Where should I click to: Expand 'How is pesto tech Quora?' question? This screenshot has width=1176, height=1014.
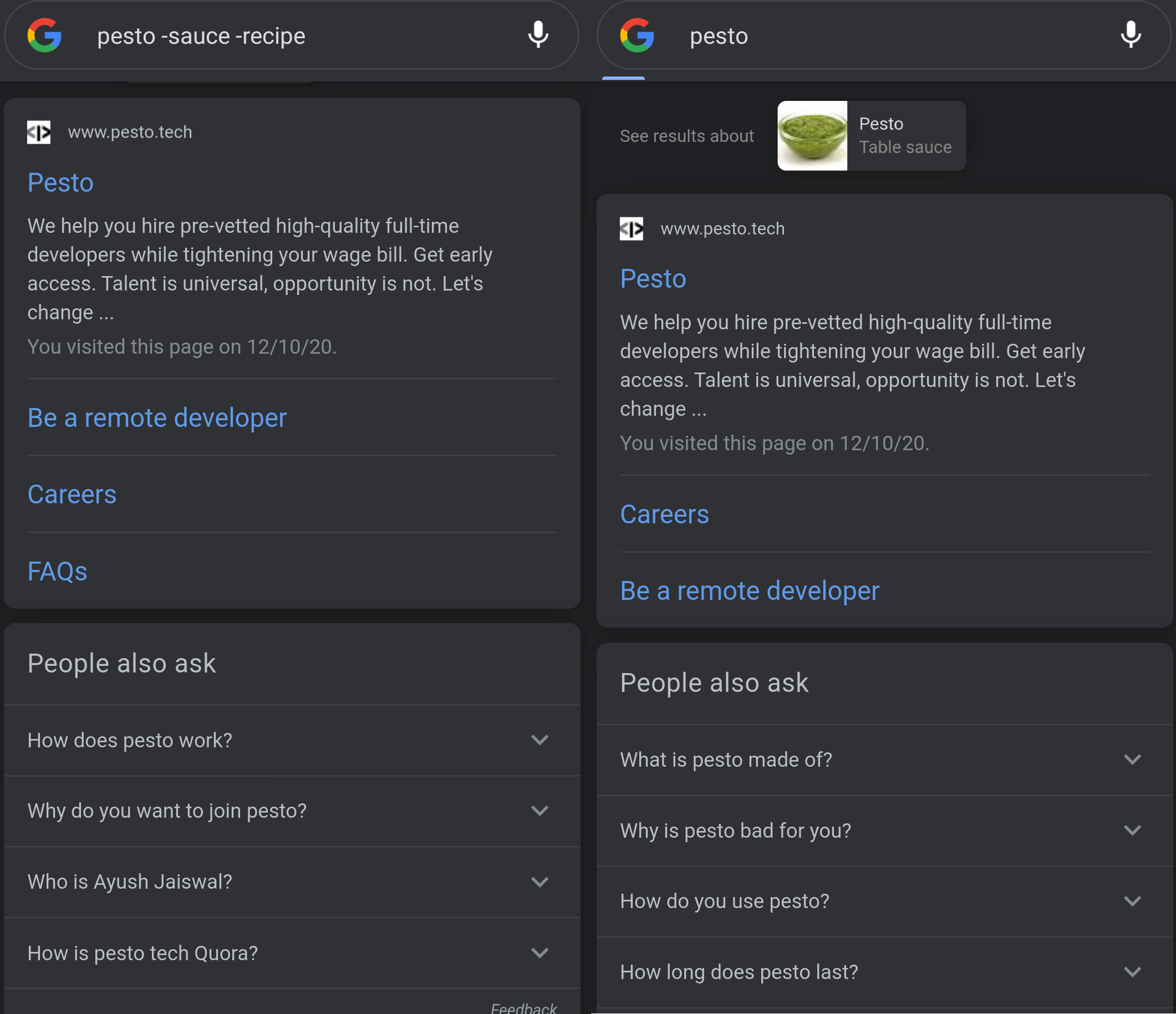pyautogui.click(x=292, y=953)
